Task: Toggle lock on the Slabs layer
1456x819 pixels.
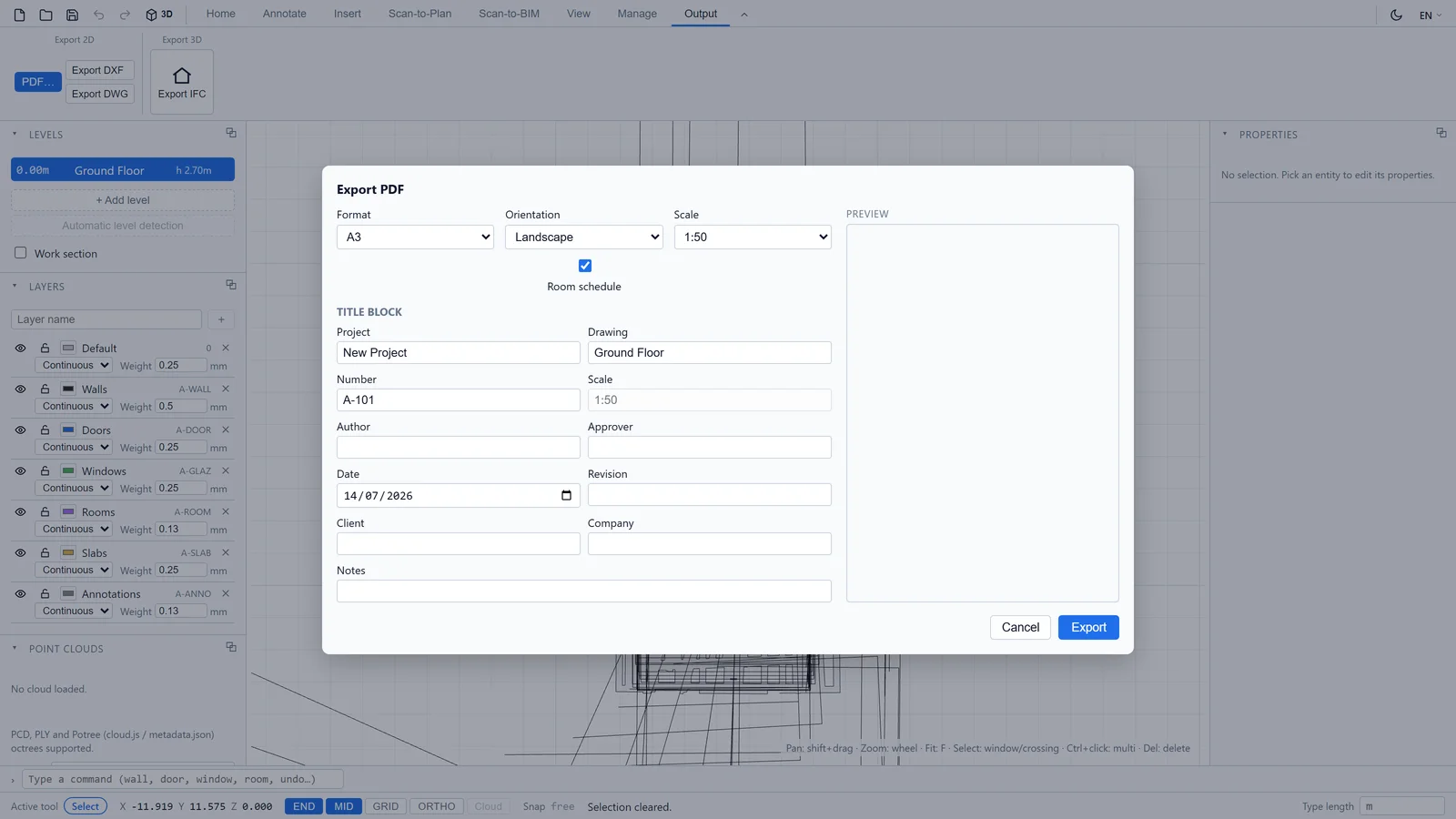Action: point(45,552)
